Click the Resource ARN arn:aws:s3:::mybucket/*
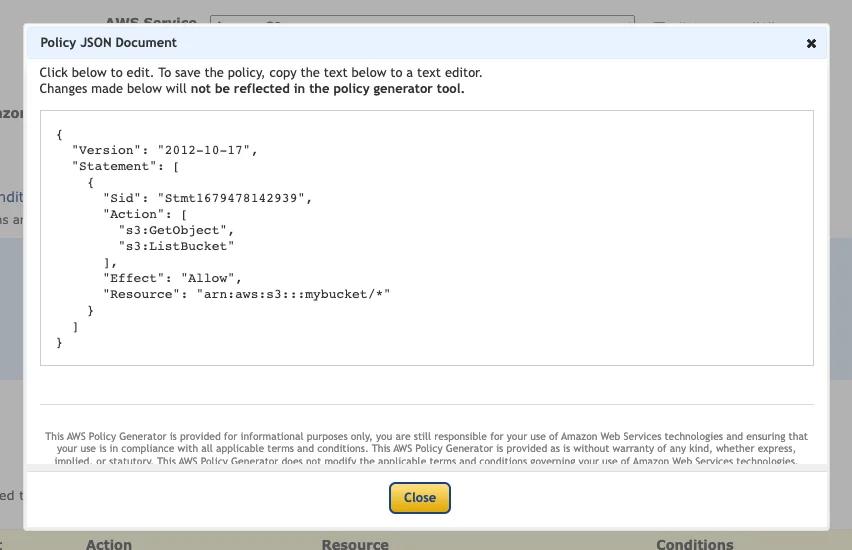The image size is (852, 550). coord(293,294)
